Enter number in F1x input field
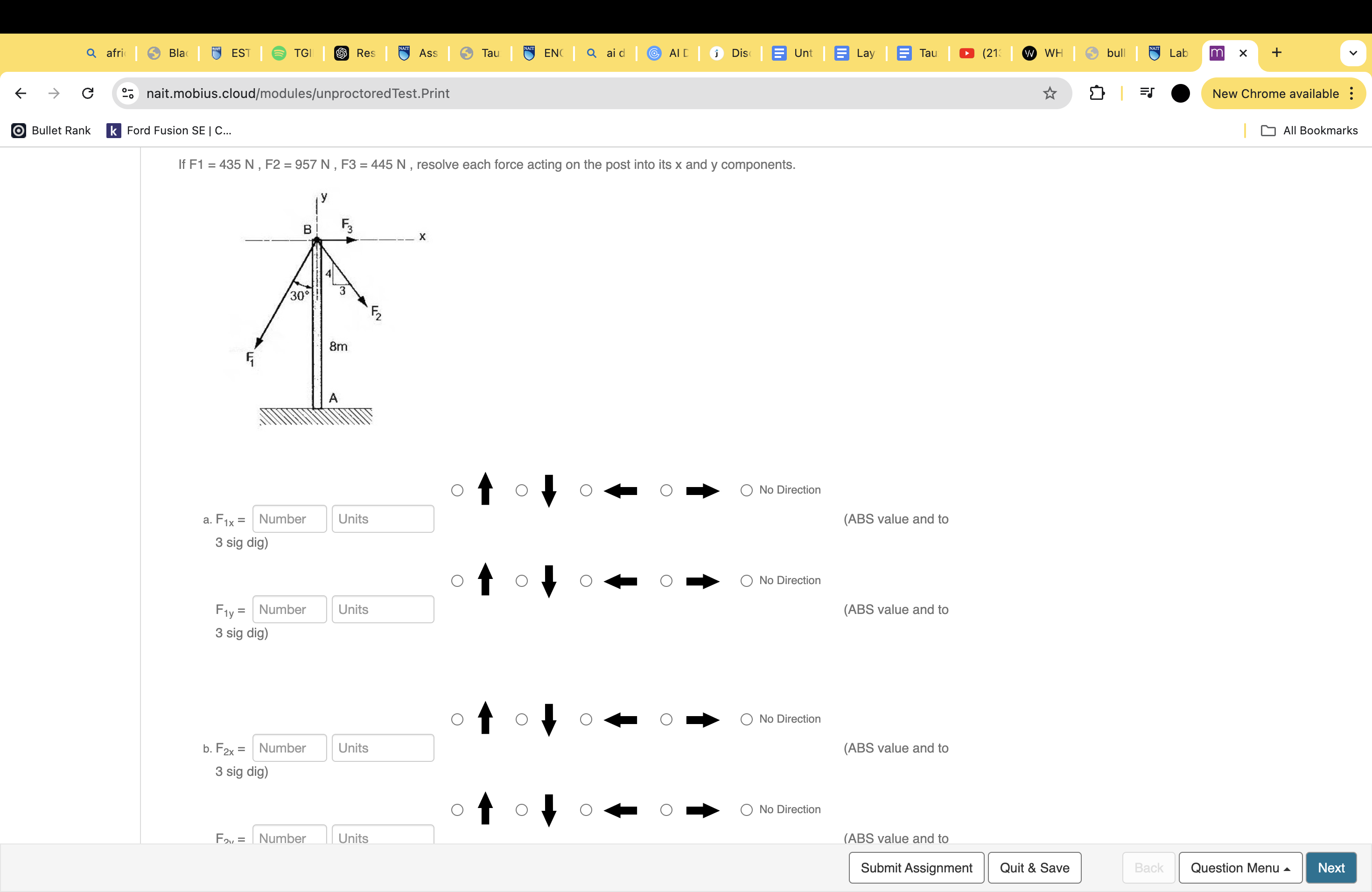 tap(289, 518)
